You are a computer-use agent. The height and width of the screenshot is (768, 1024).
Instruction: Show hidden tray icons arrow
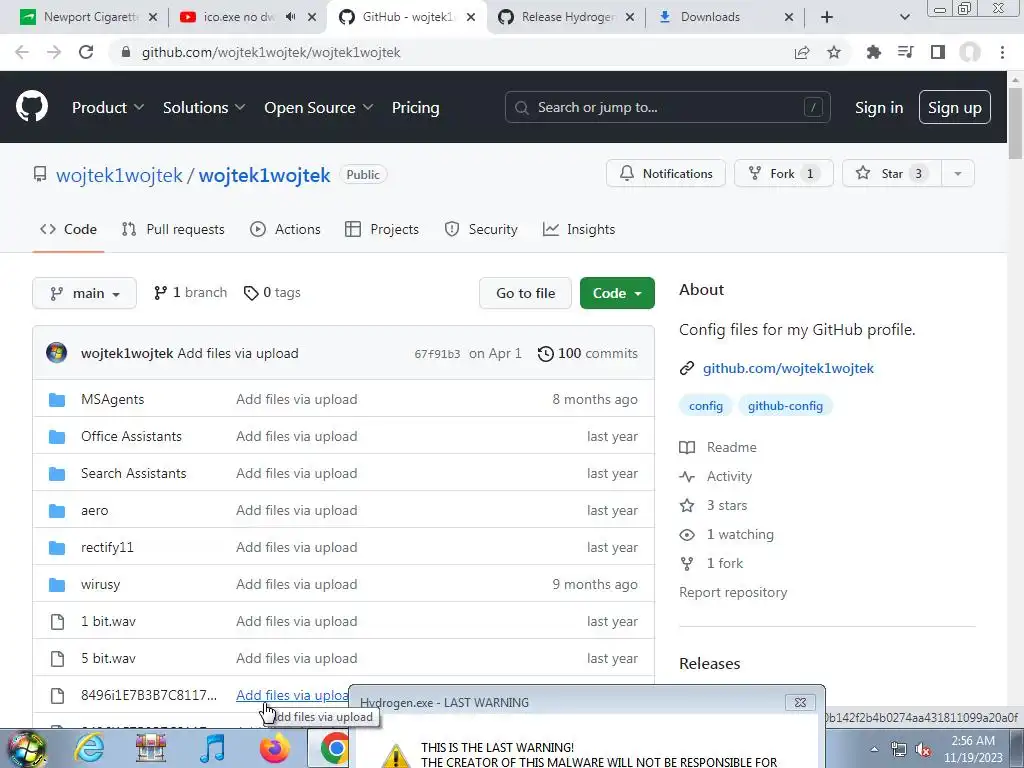click(874, 749)
